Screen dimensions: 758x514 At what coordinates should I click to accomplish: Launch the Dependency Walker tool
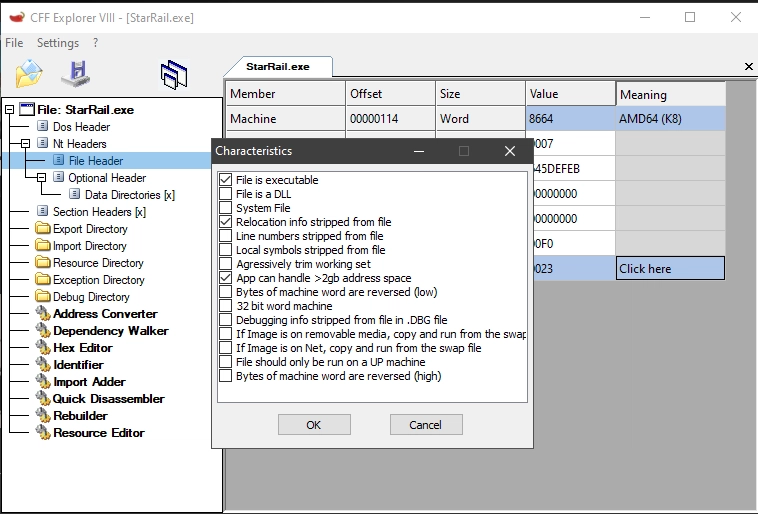[110, 331]
